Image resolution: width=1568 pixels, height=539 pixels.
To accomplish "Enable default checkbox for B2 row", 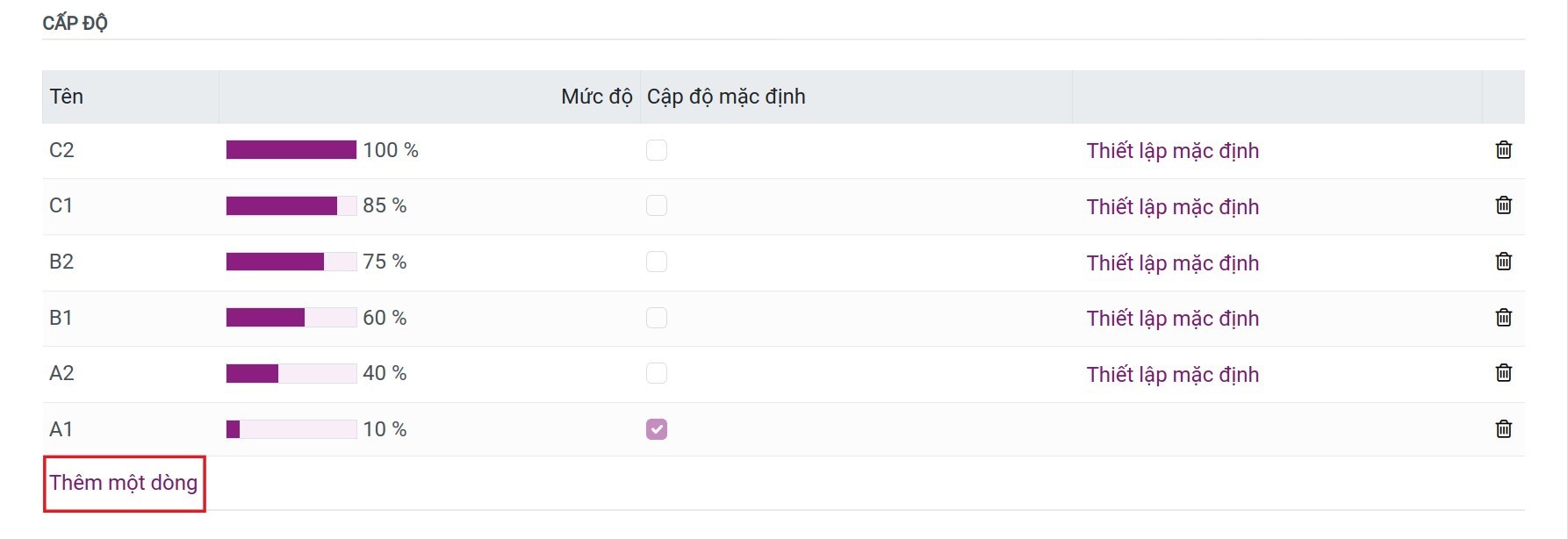I will click(x=657, y=262).
